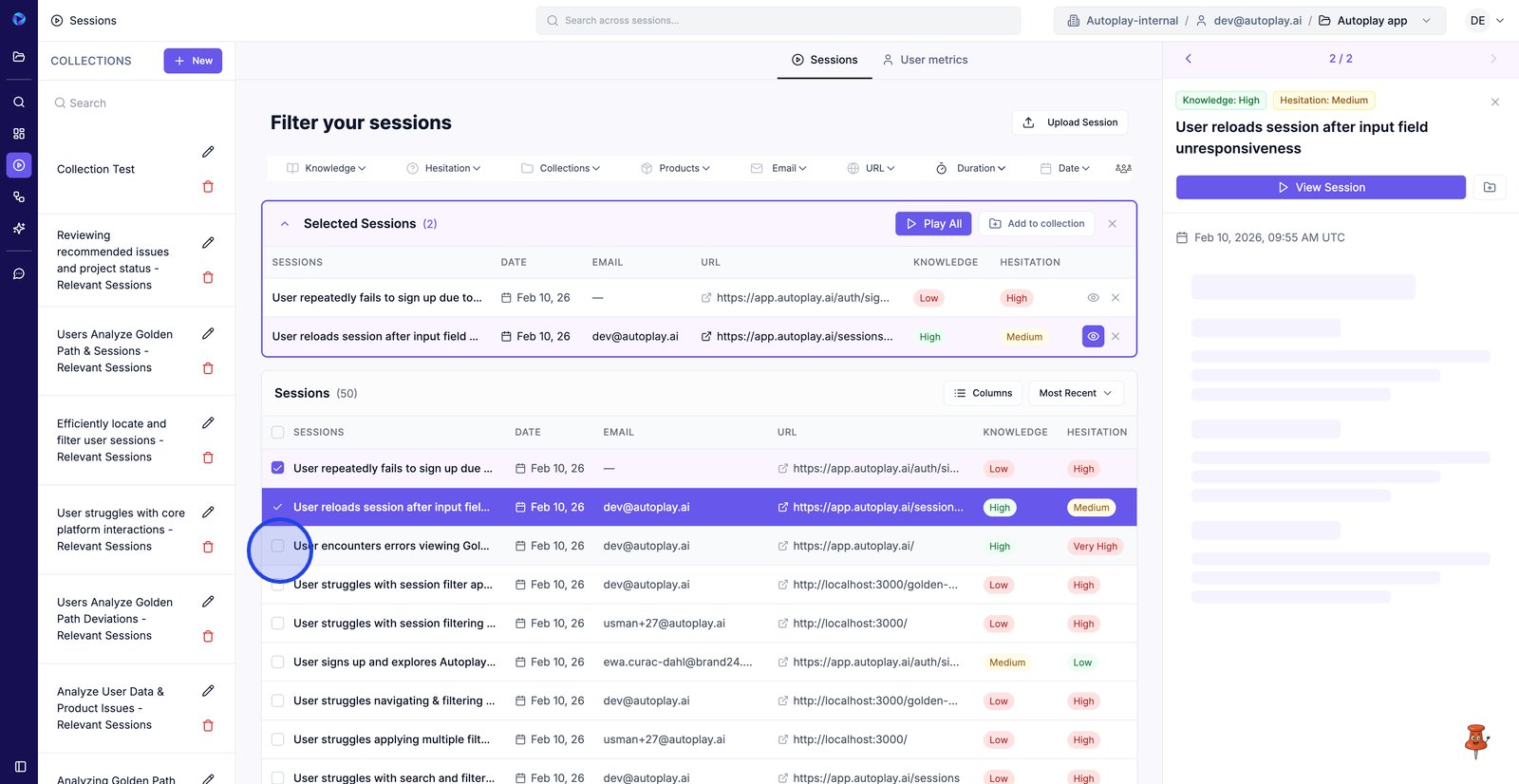Open search icon in left sidebar

(19, 102)
